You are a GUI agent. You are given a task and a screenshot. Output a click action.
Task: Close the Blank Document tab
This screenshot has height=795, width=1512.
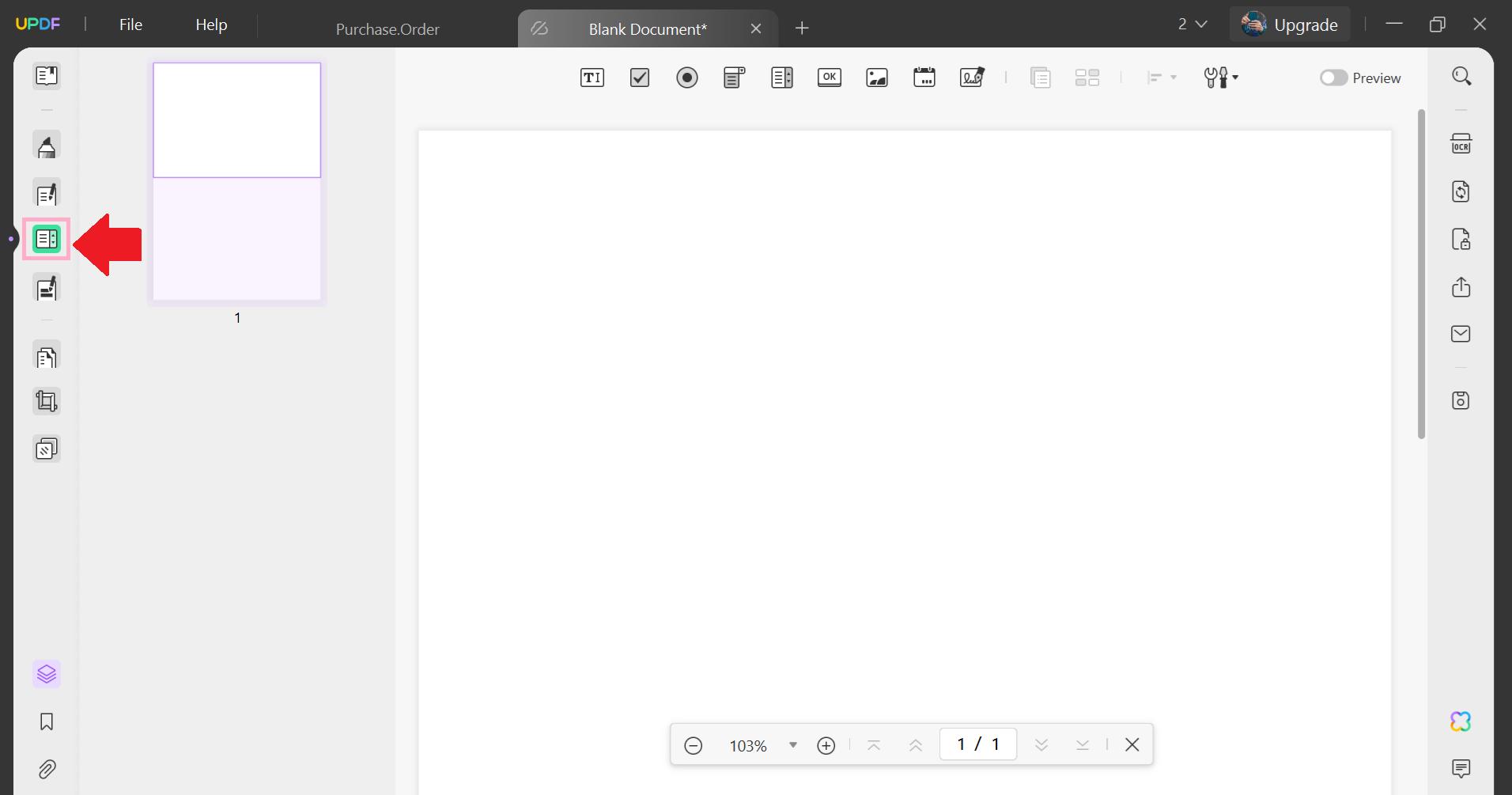click(756, 28)
